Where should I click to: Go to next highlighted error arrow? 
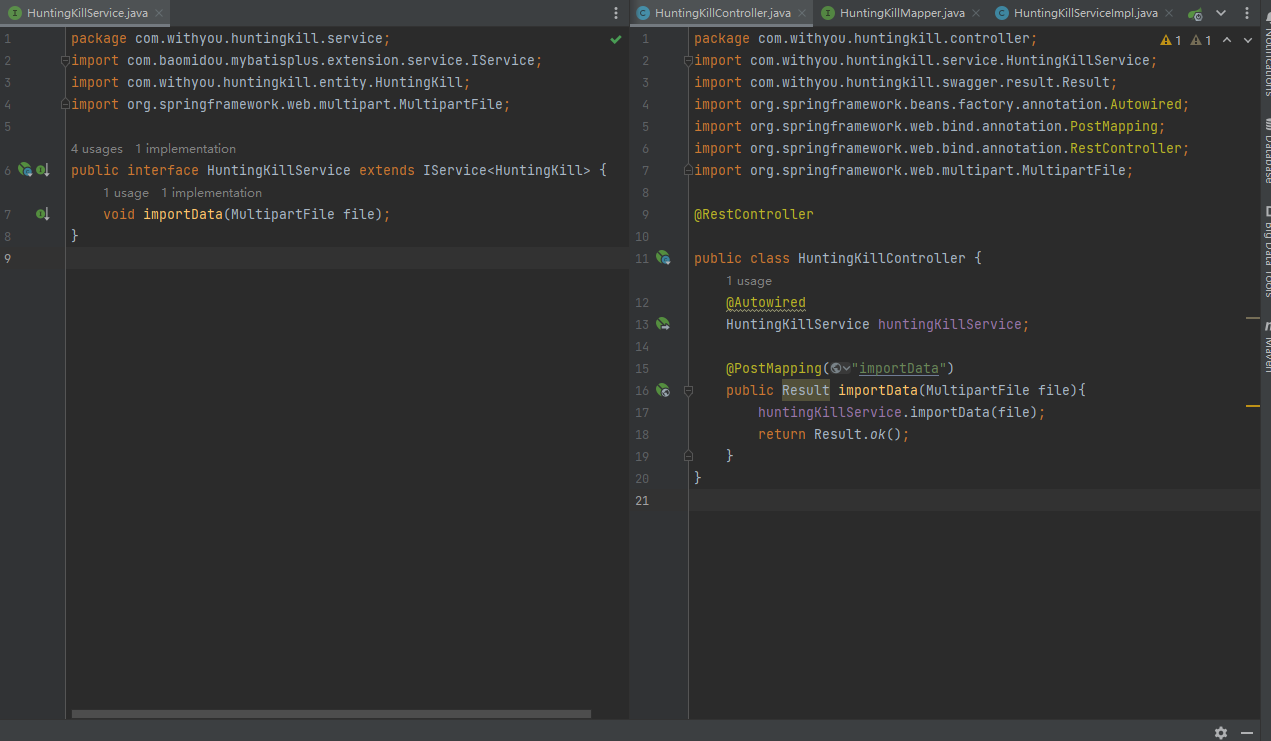pyautogui.click(x=1247, y=40)
